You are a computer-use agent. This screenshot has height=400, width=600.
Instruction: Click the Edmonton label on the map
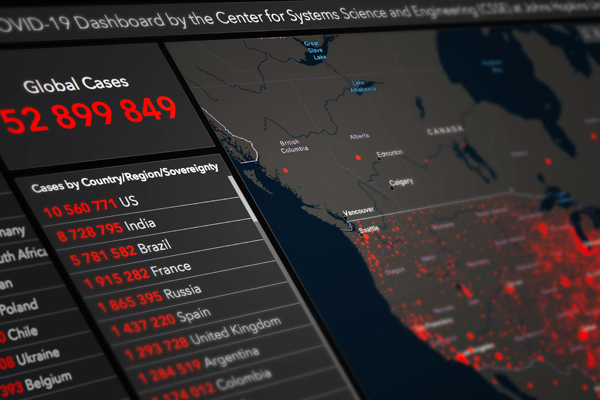coord(390,153)
